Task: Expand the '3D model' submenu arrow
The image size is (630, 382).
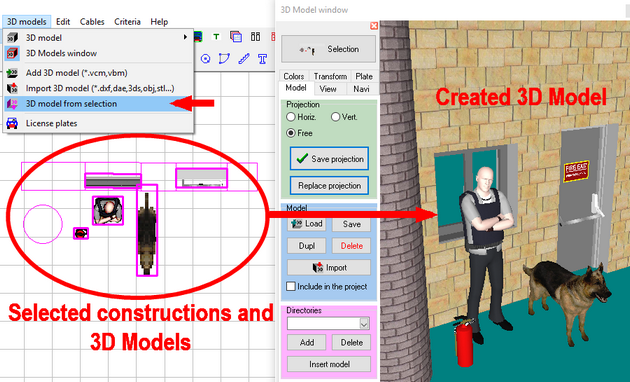Action: click(x=185, y=37)
